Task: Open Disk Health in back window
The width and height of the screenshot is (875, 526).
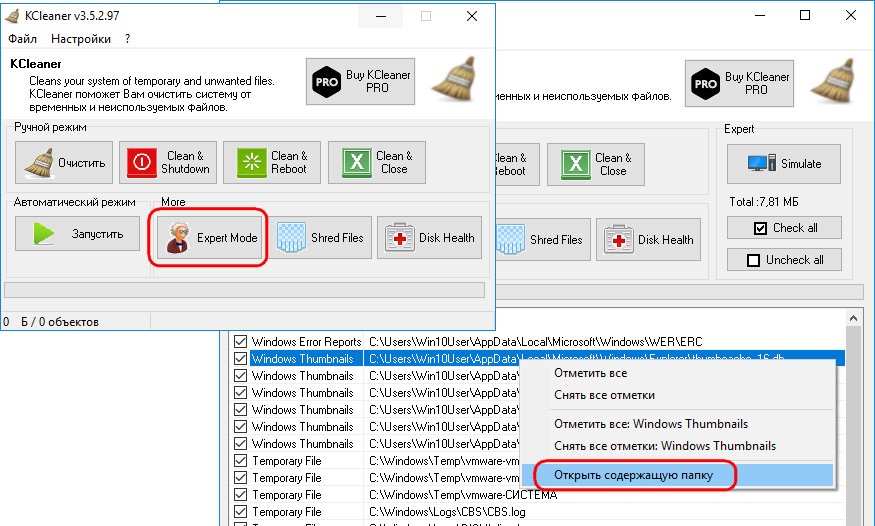Action: click(x=648, y=240)
